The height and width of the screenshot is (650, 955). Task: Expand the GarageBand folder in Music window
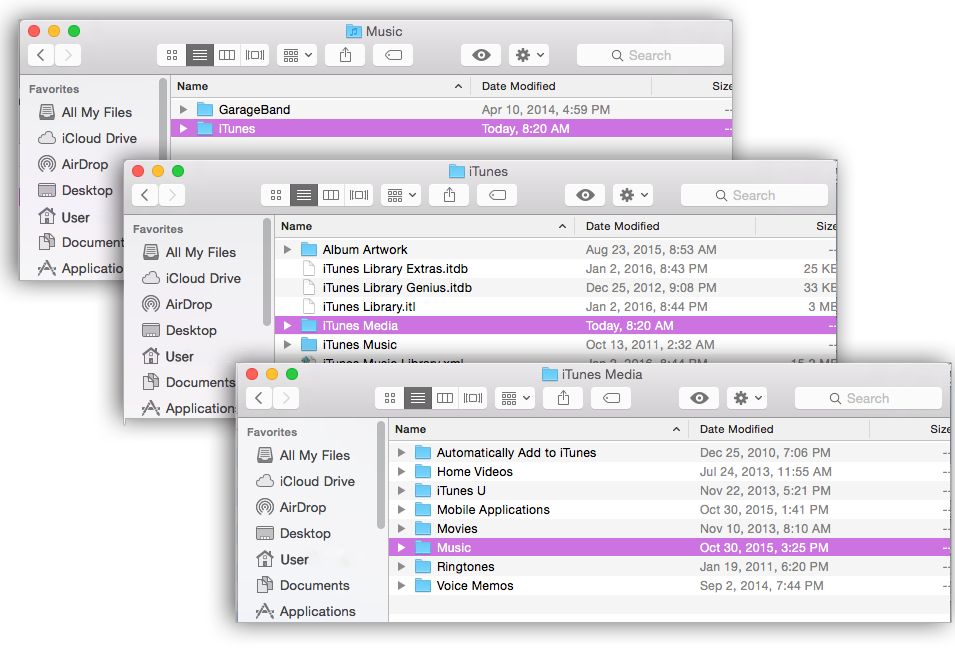[x=184, y=109]
